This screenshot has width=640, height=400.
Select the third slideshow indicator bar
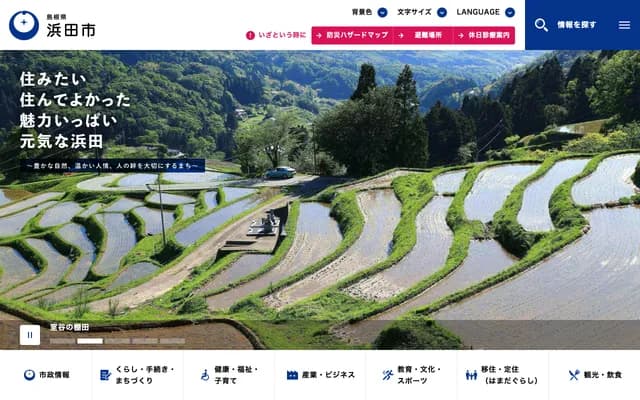click(x=118, y=341)
